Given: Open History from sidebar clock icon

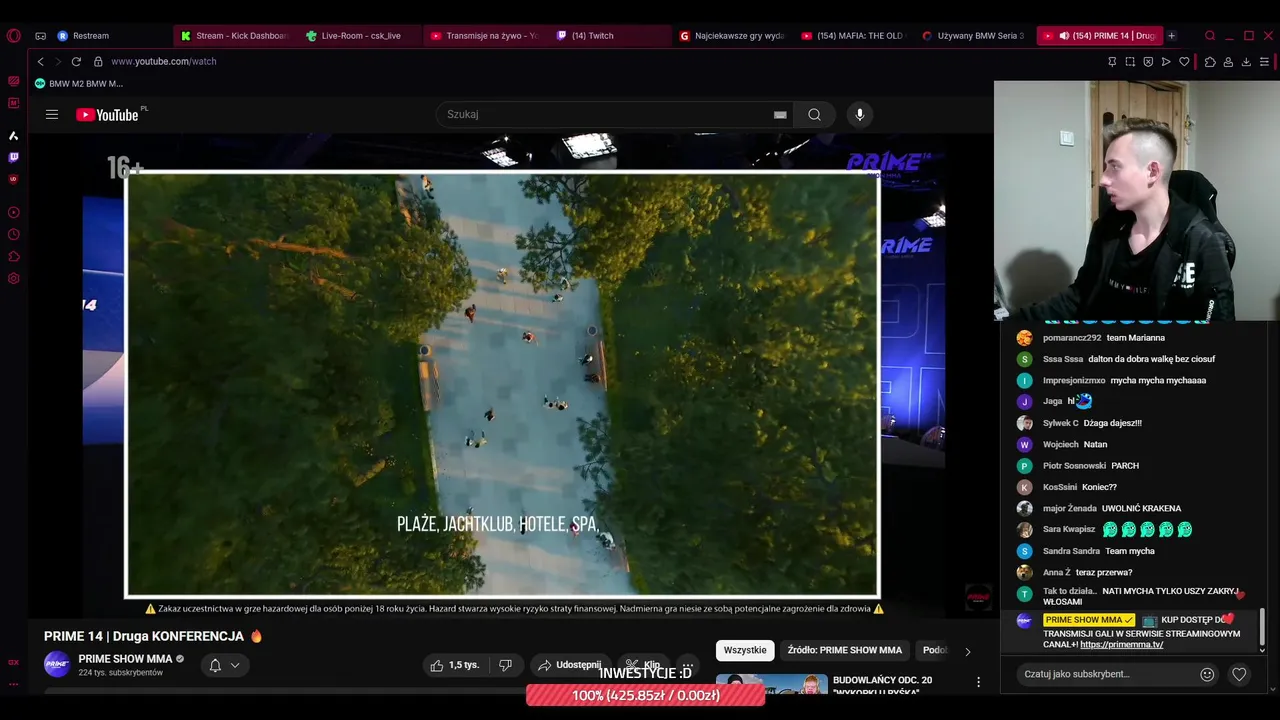Looking at the screenshot, I should tap(13, 234).
